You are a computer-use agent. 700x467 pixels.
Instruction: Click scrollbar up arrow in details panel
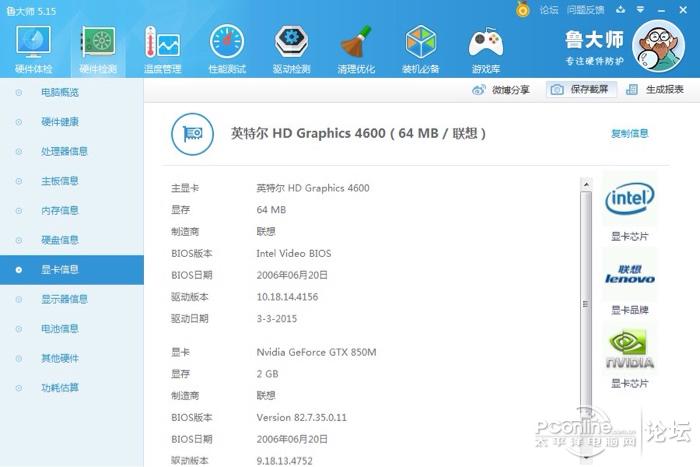point(586,184)
